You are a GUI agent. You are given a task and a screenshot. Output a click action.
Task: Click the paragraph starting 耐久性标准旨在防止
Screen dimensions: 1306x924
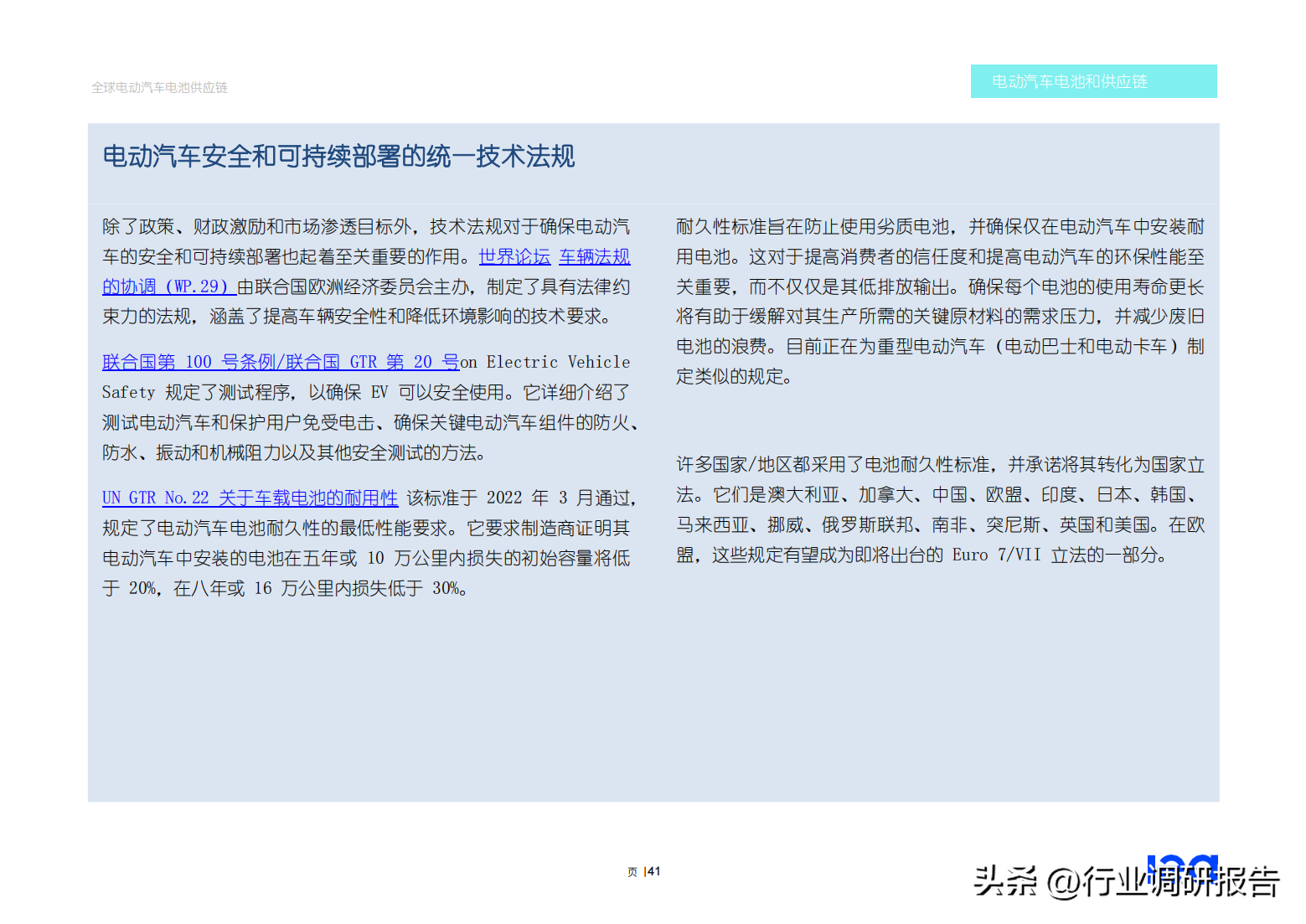tap(940, 302)
